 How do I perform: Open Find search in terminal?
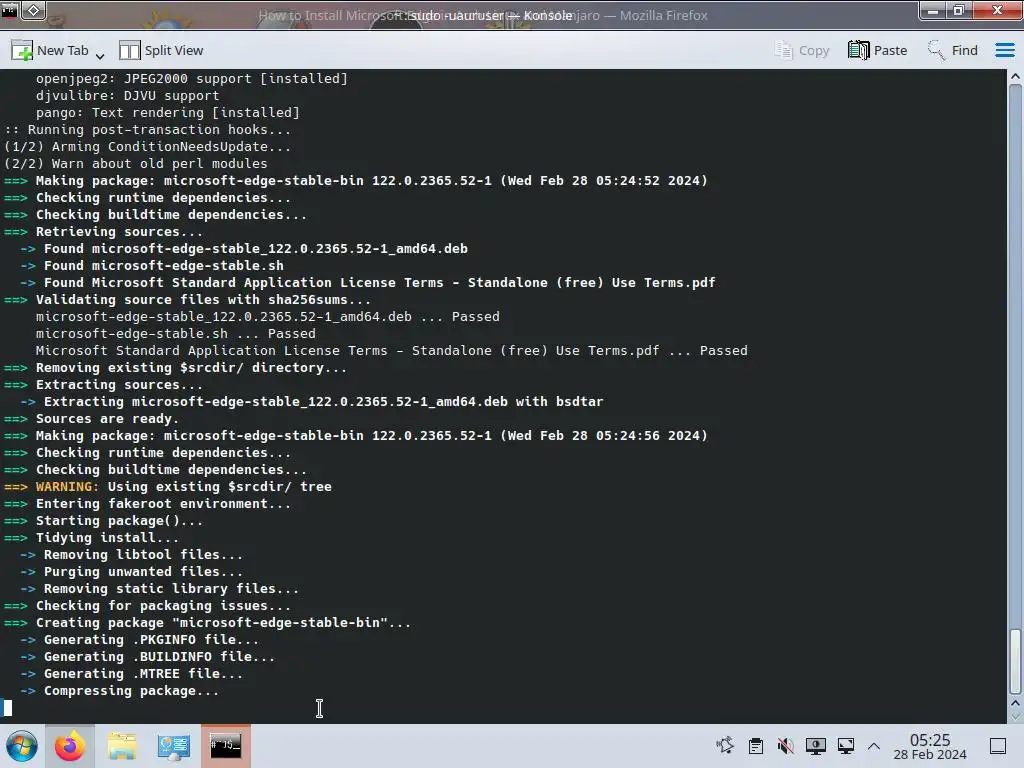pyautogui.click(x=953, y=50)
